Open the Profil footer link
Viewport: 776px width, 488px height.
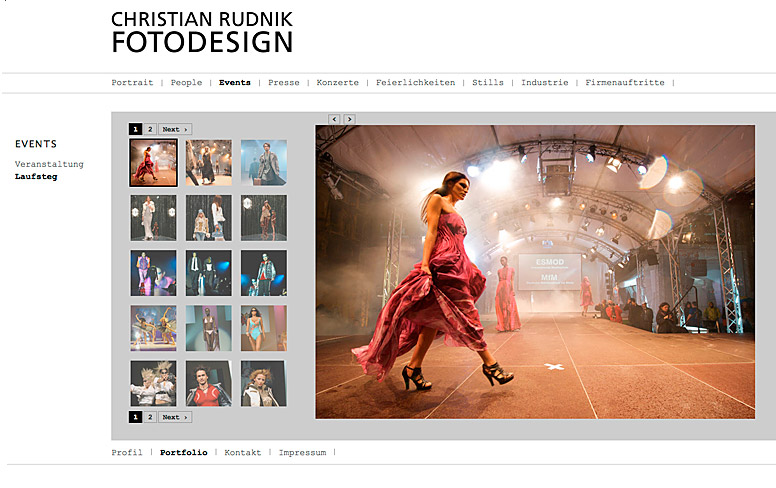(x=126, y=453)
